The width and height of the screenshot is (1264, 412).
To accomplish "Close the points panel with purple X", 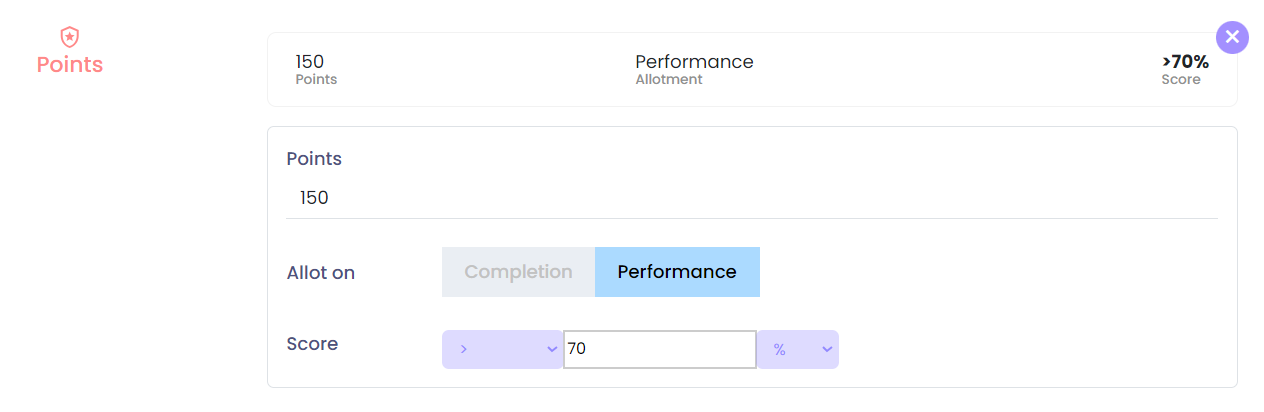I will click(1232, 37).
